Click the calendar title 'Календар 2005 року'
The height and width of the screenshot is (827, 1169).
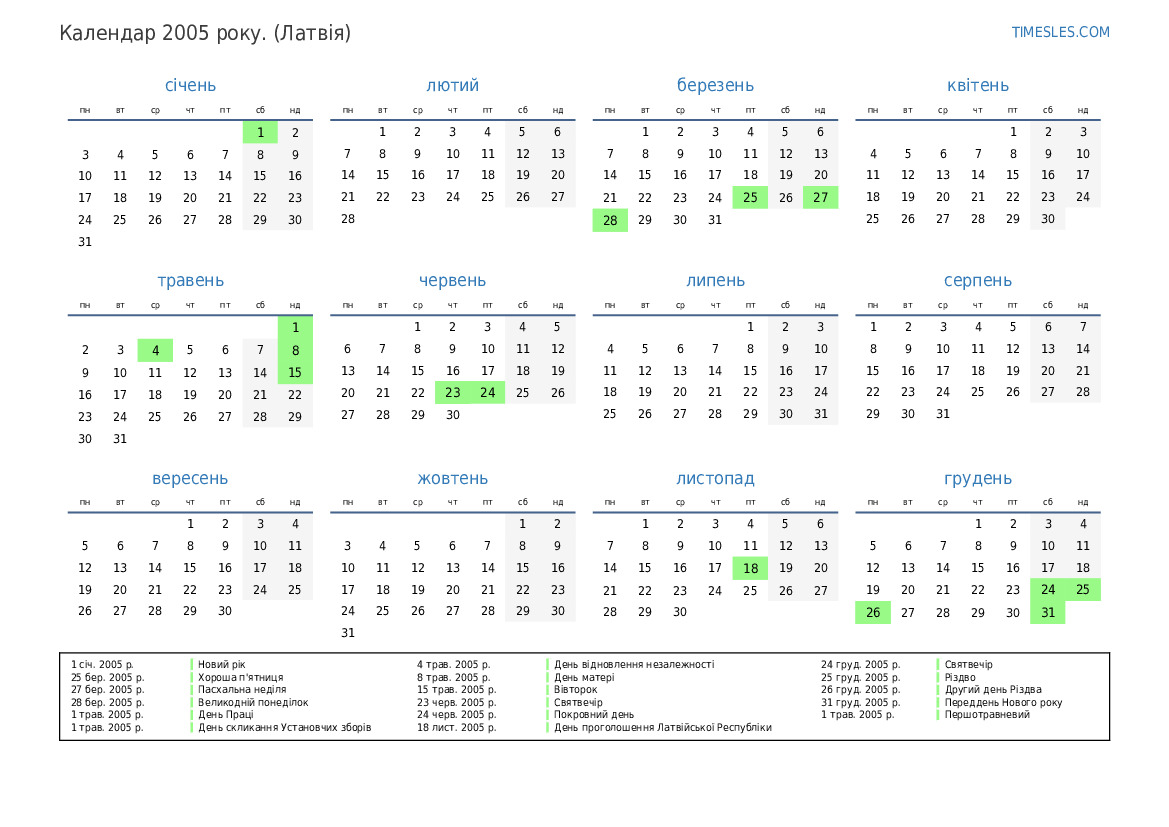pos(205,34)
